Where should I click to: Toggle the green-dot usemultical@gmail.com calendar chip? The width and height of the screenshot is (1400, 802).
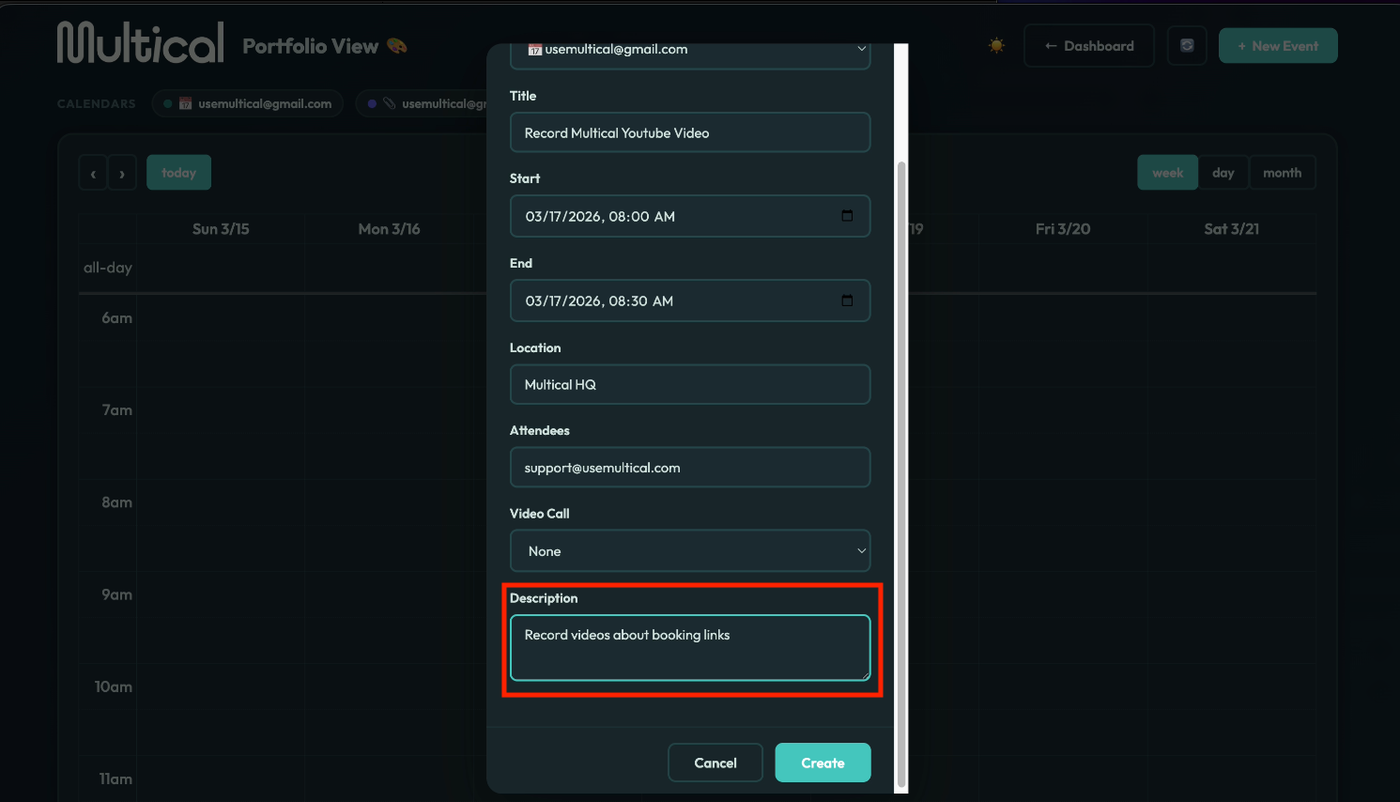tap(248, 104)
